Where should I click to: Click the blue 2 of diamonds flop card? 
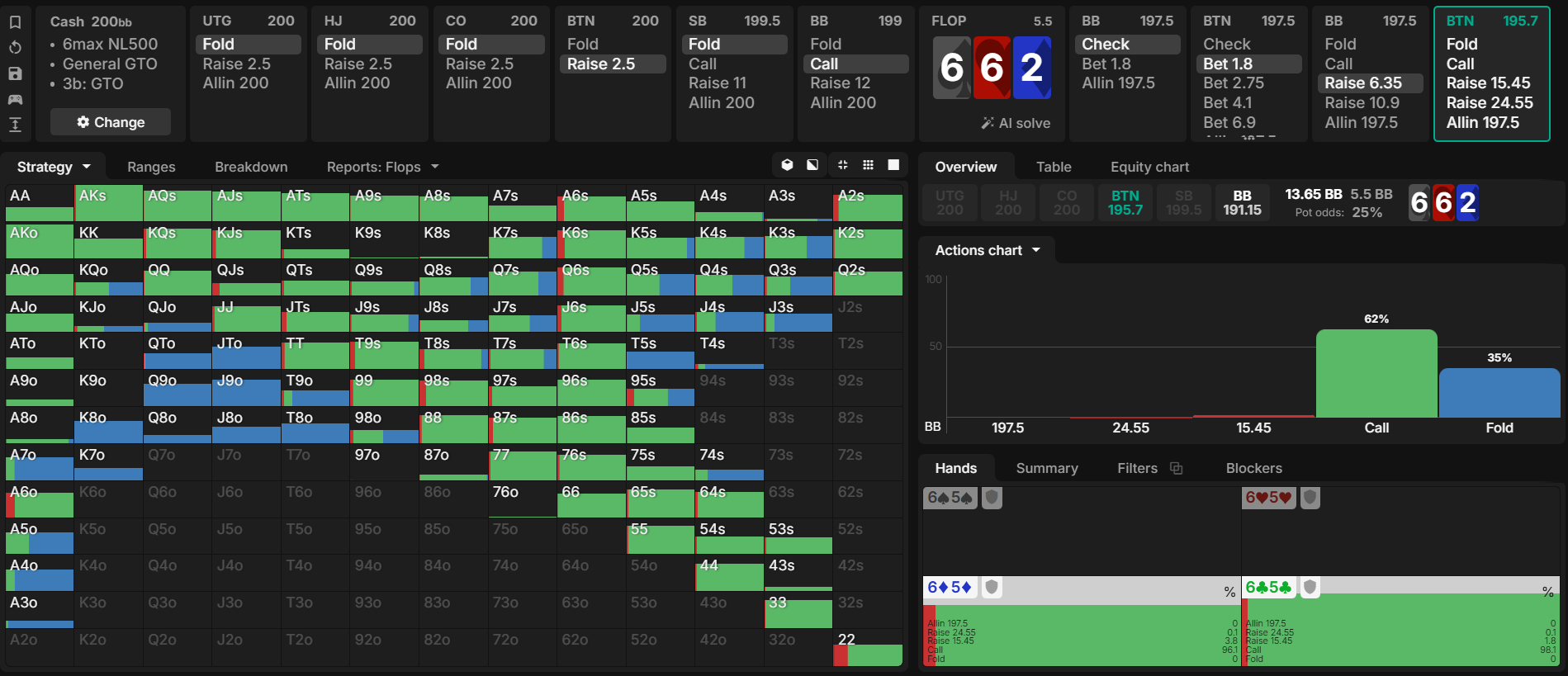(1032, 68)
